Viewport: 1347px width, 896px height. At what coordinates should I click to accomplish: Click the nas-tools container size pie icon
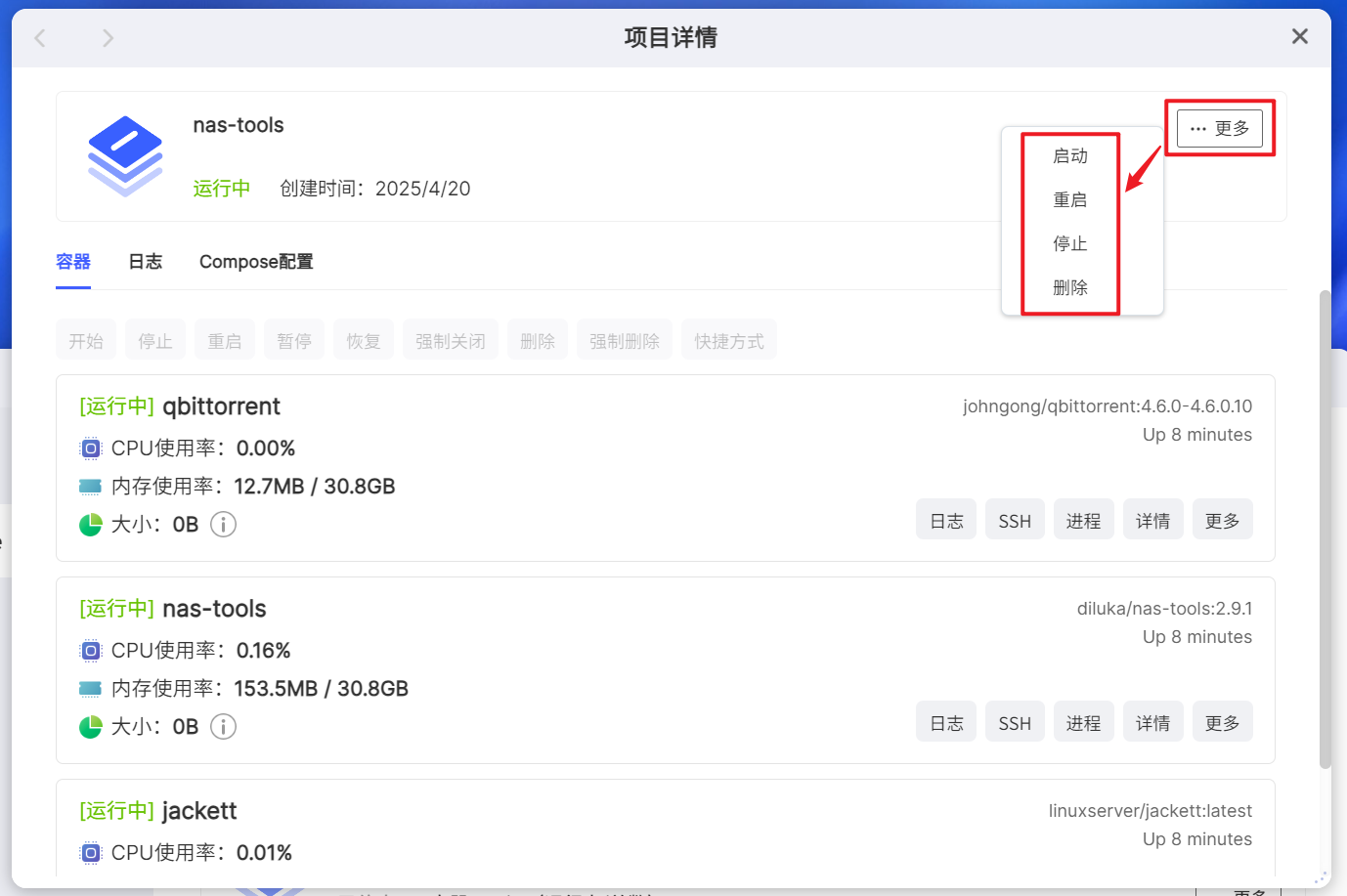click(x=90, y=727)
